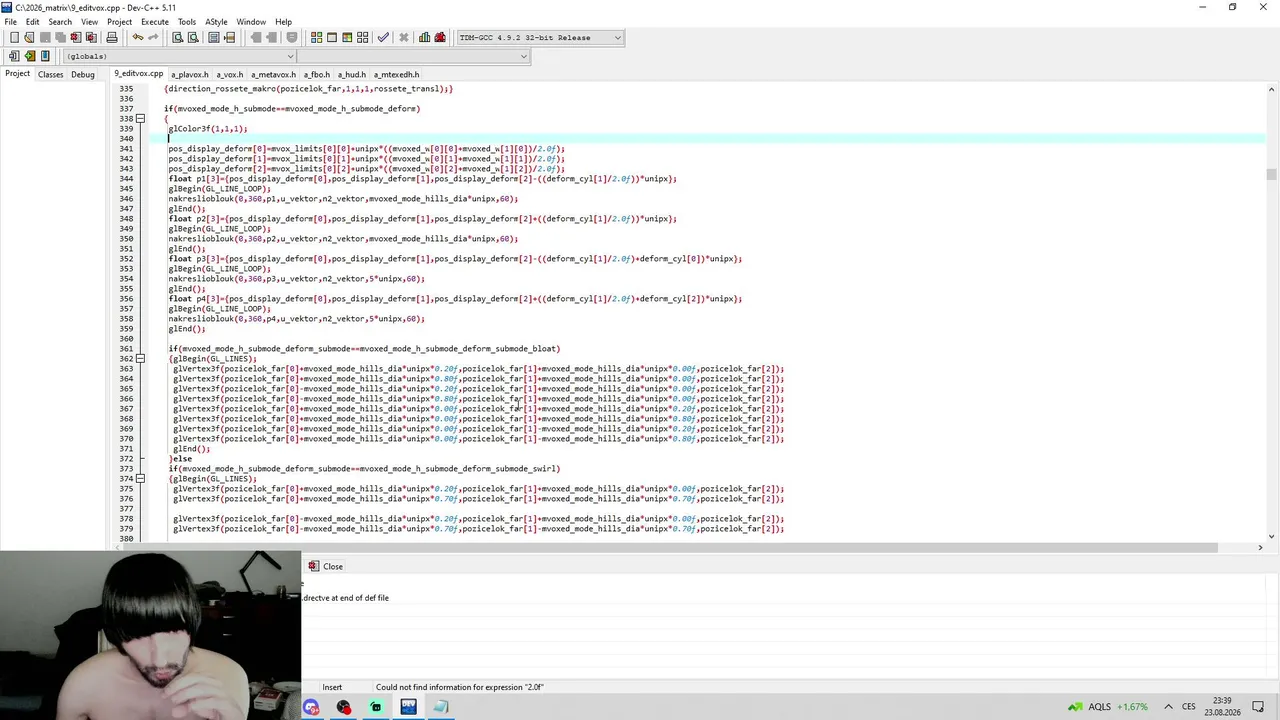
Task: Switch to the Project sidebar tab
Action: (17, 74)
